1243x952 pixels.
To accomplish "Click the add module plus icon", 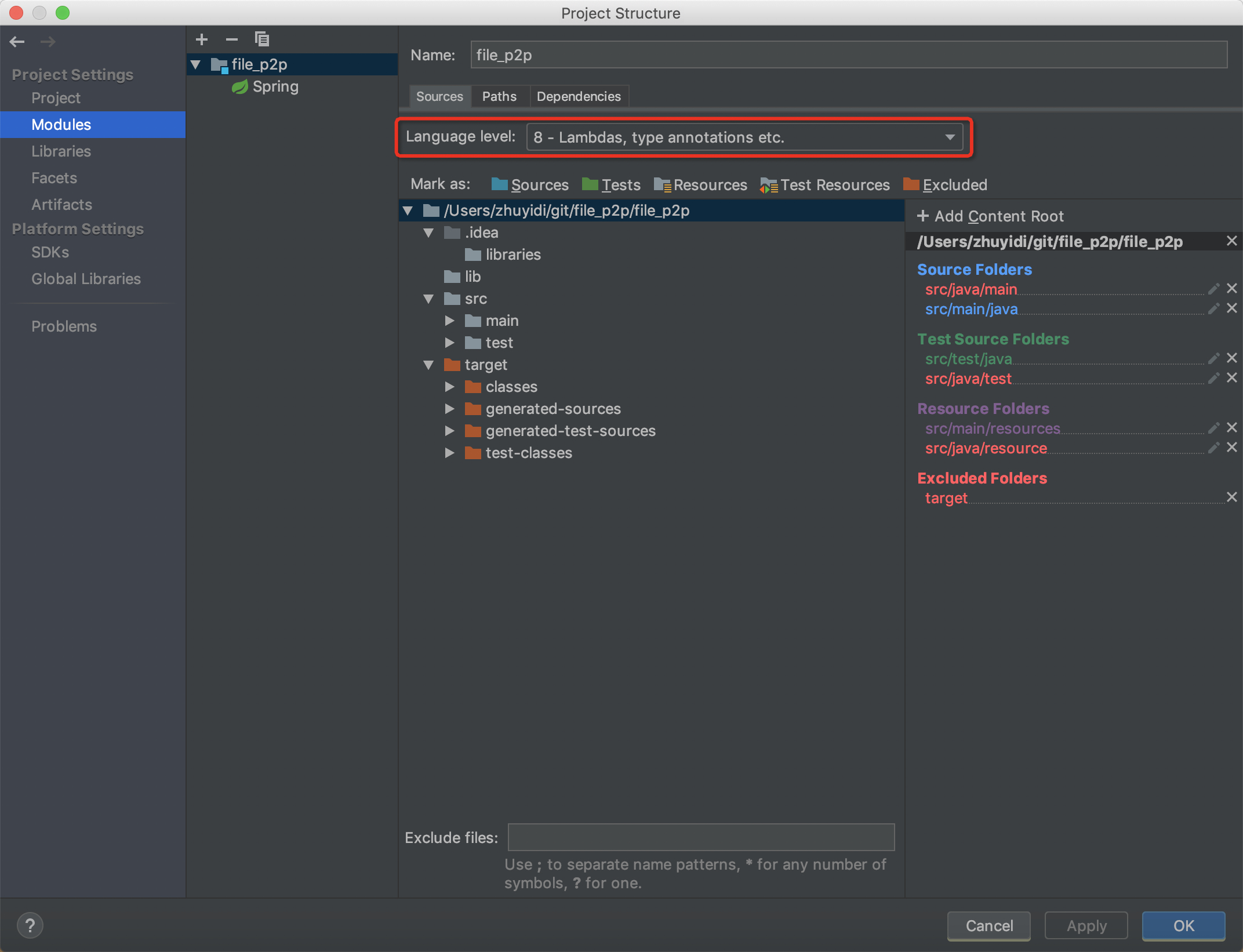I will pyautogui.click(x=200, y=38).
